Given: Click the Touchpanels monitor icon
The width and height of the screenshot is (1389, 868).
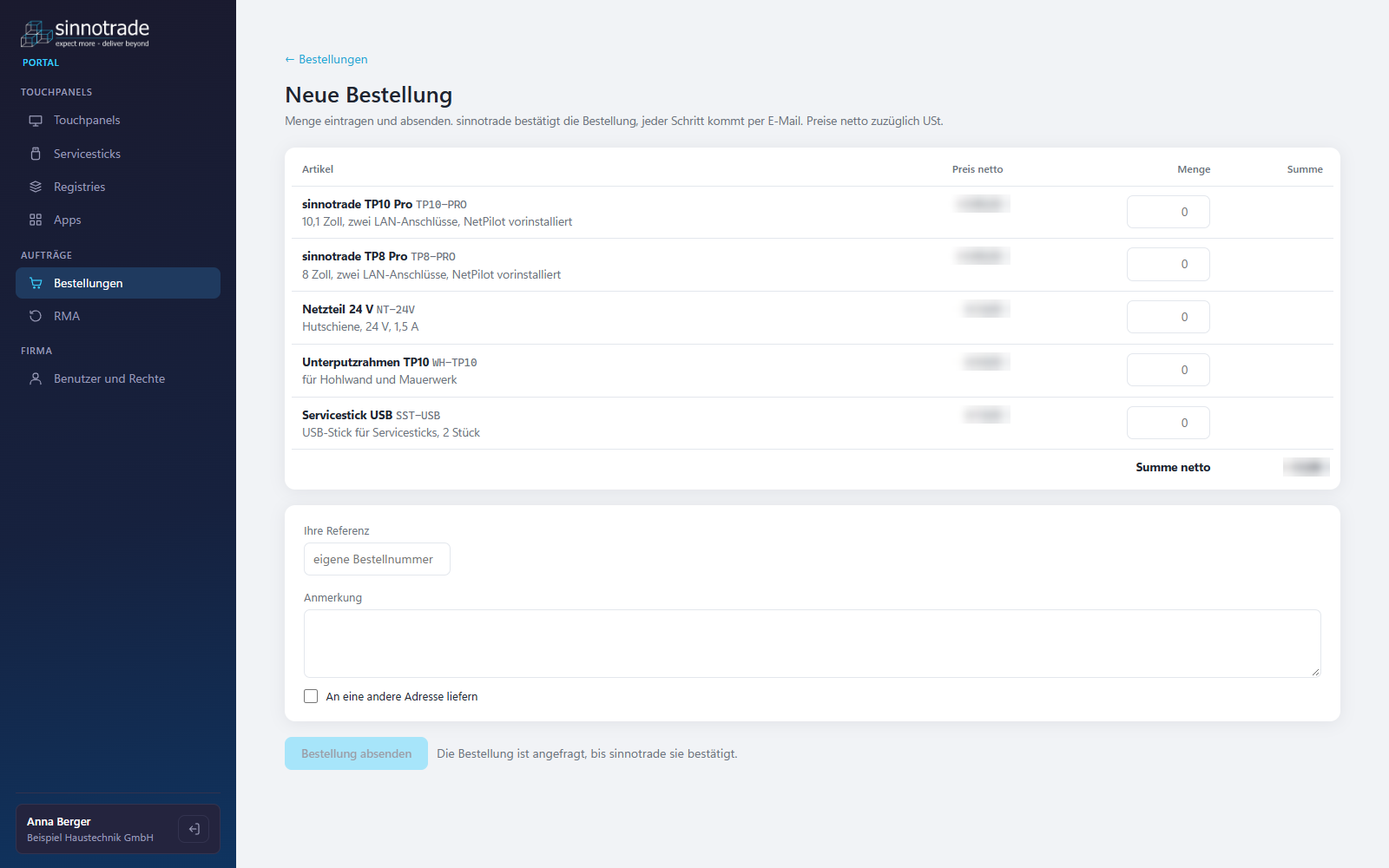Looking at the screenshot, I should point(36,121).
